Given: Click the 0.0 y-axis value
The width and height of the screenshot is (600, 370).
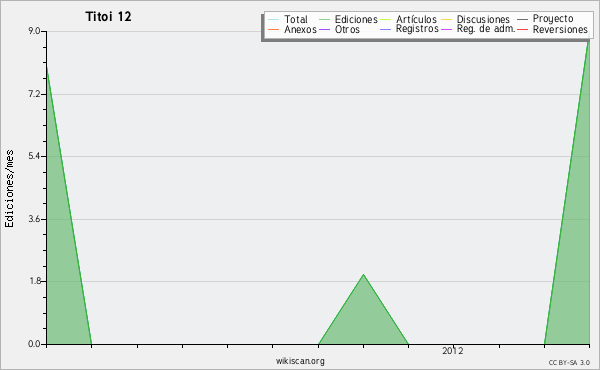Looking at the screenshot, I should click(x=34, y=344).
